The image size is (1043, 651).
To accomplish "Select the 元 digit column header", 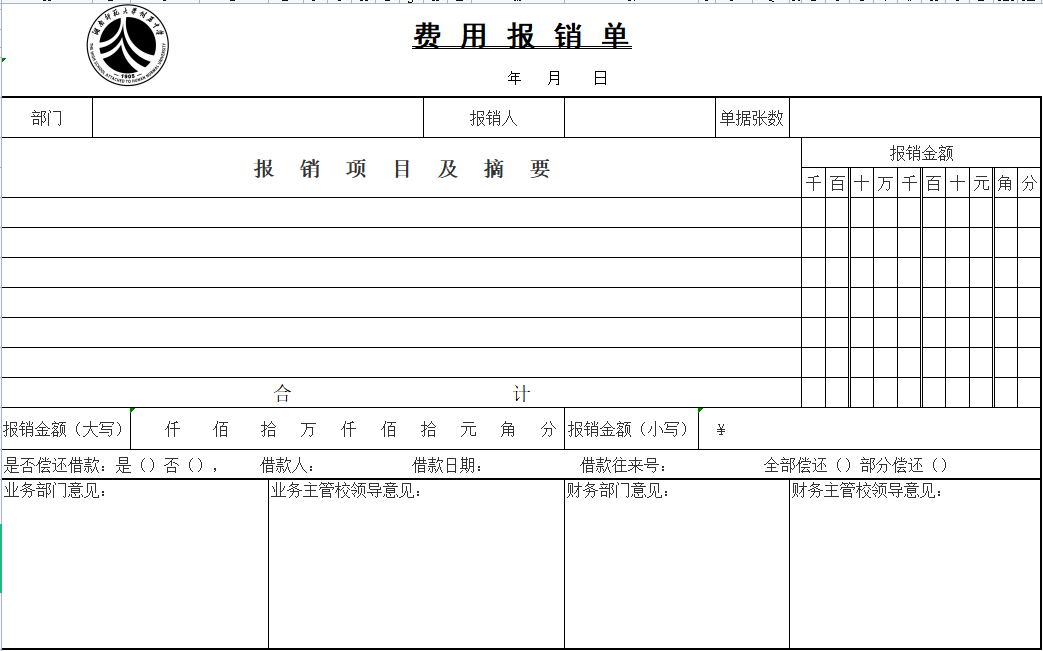I will point(981,184).
